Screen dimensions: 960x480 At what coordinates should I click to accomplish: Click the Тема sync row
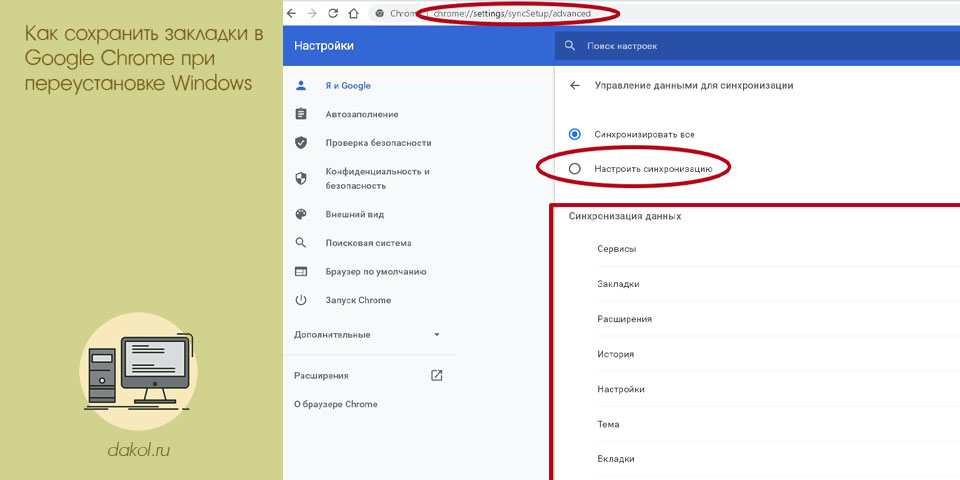pos(779,424)
